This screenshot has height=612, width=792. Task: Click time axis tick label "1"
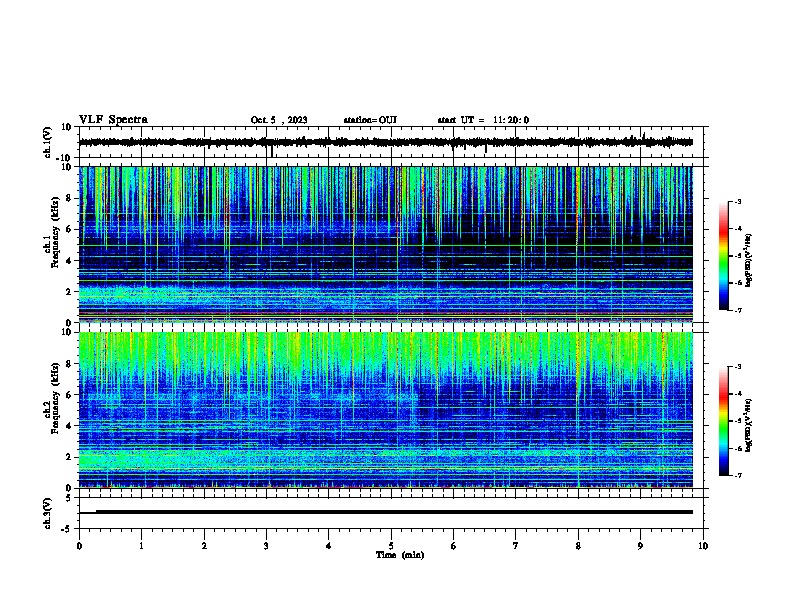point(141,546)
